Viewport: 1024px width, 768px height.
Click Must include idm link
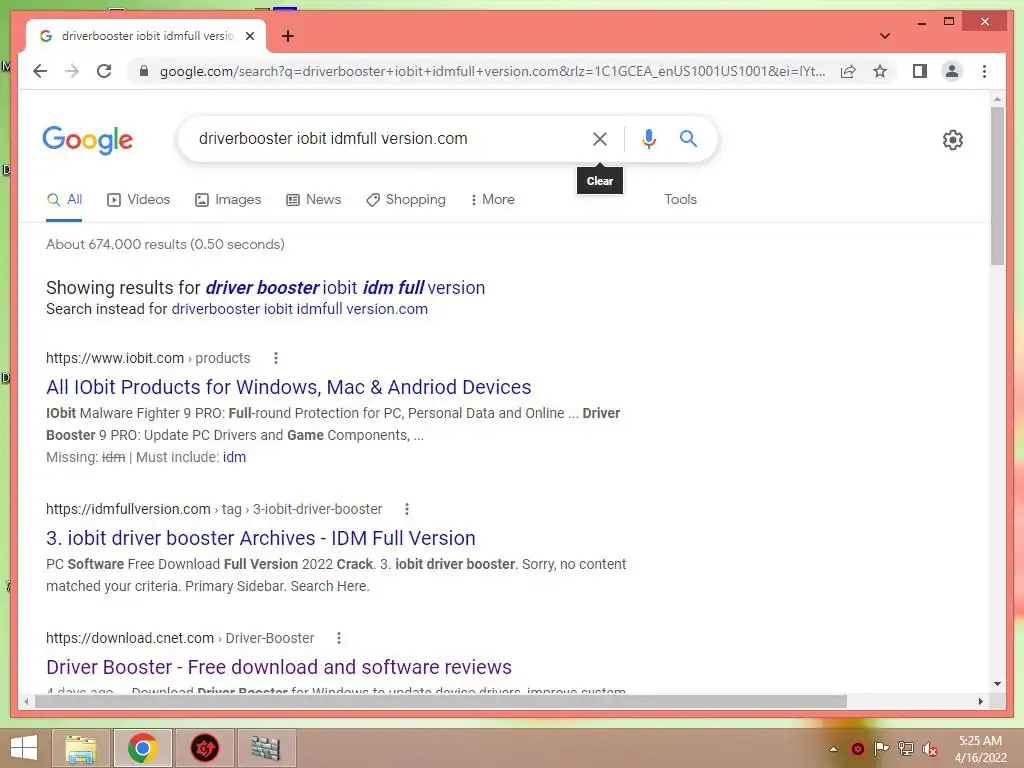234,457
